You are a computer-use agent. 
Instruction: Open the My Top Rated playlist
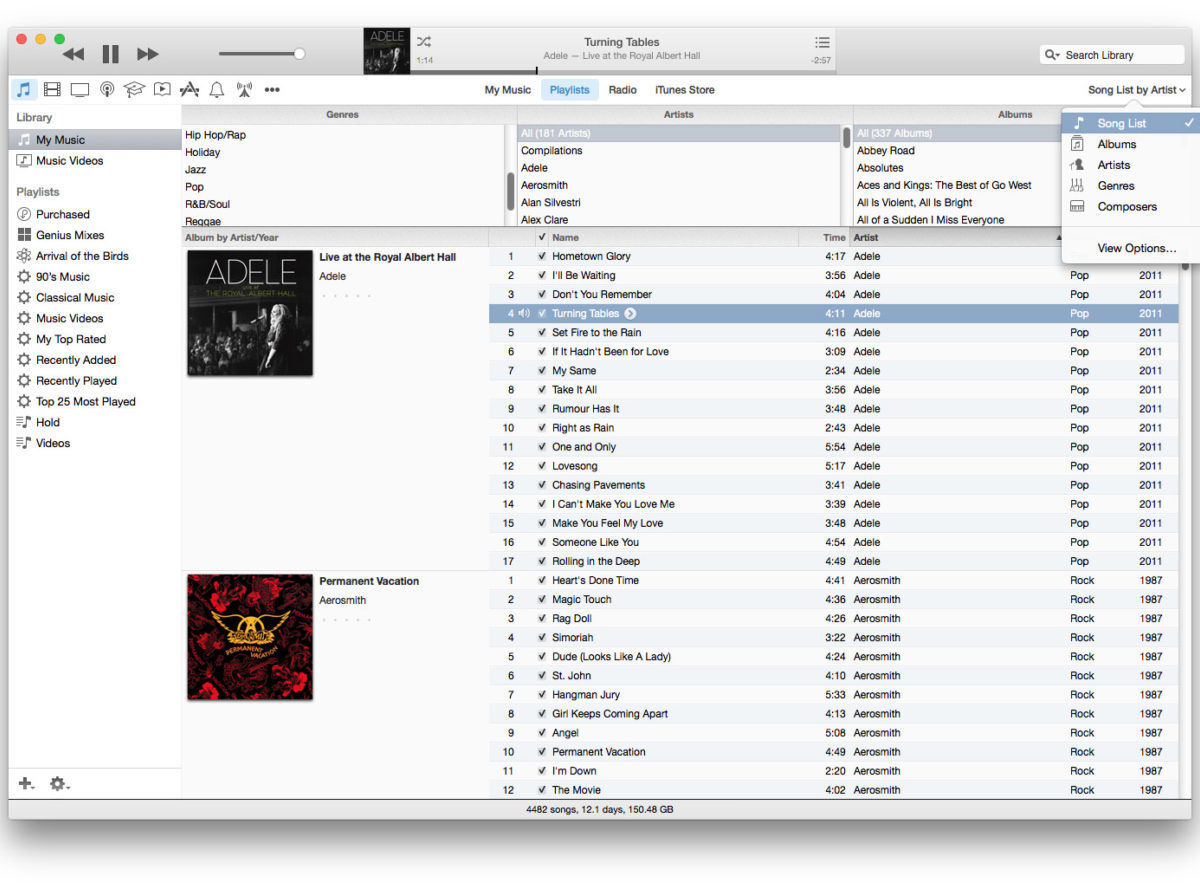pos(95,339)
